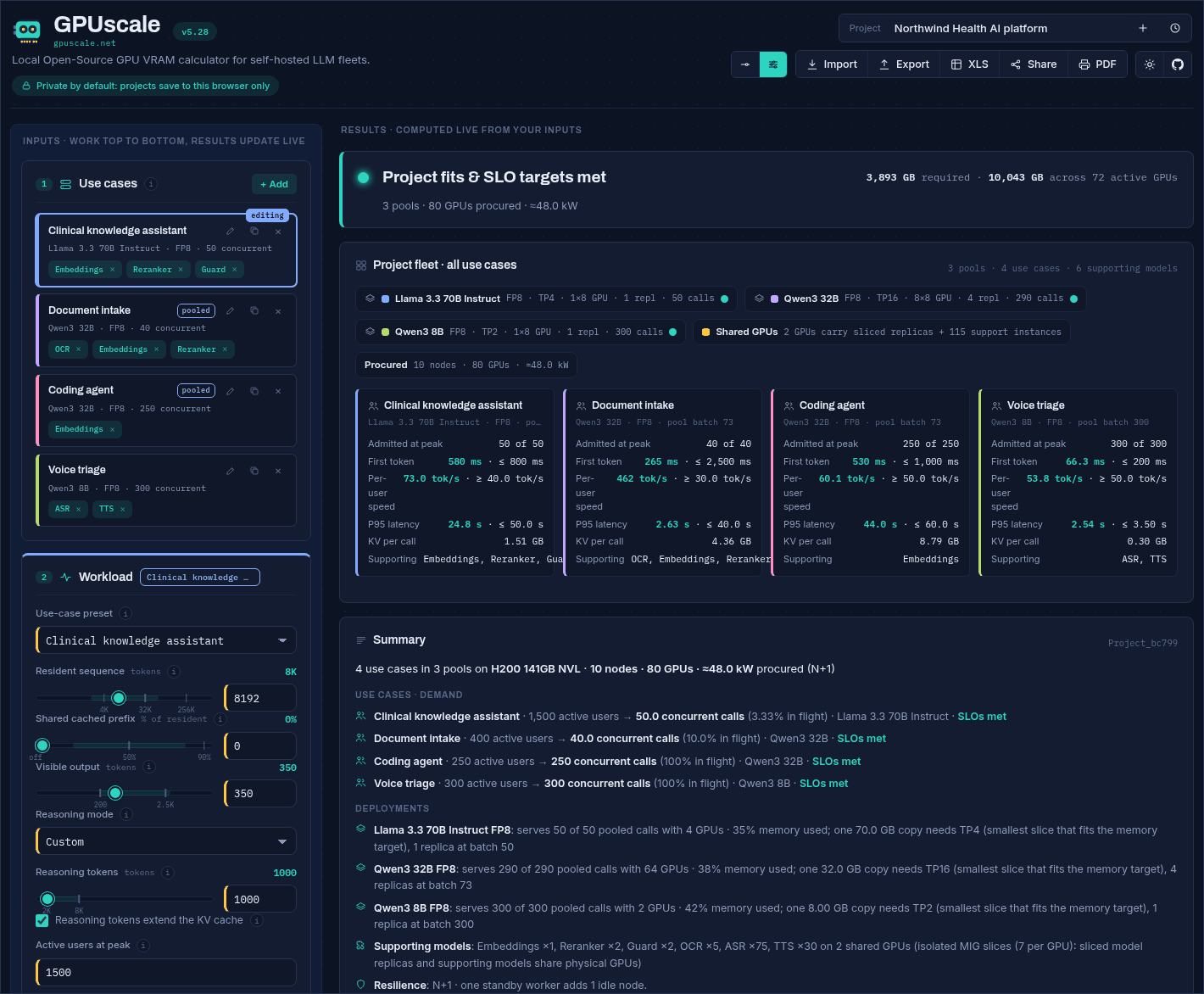
Task: Remove Reranker tag from Clinical knowledge assistant
Action: 181,270
